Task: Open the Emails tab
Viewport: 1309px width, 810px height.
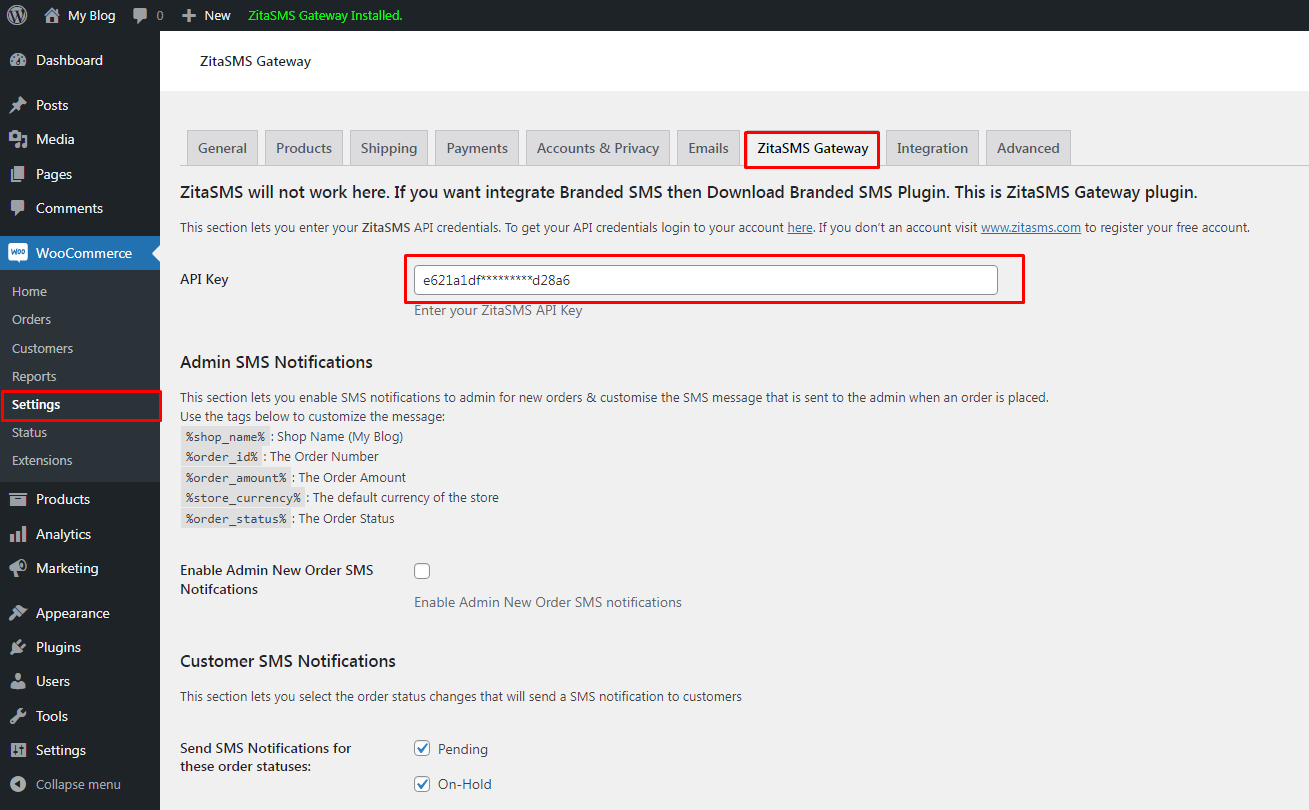Action: (x=708, y=148)
